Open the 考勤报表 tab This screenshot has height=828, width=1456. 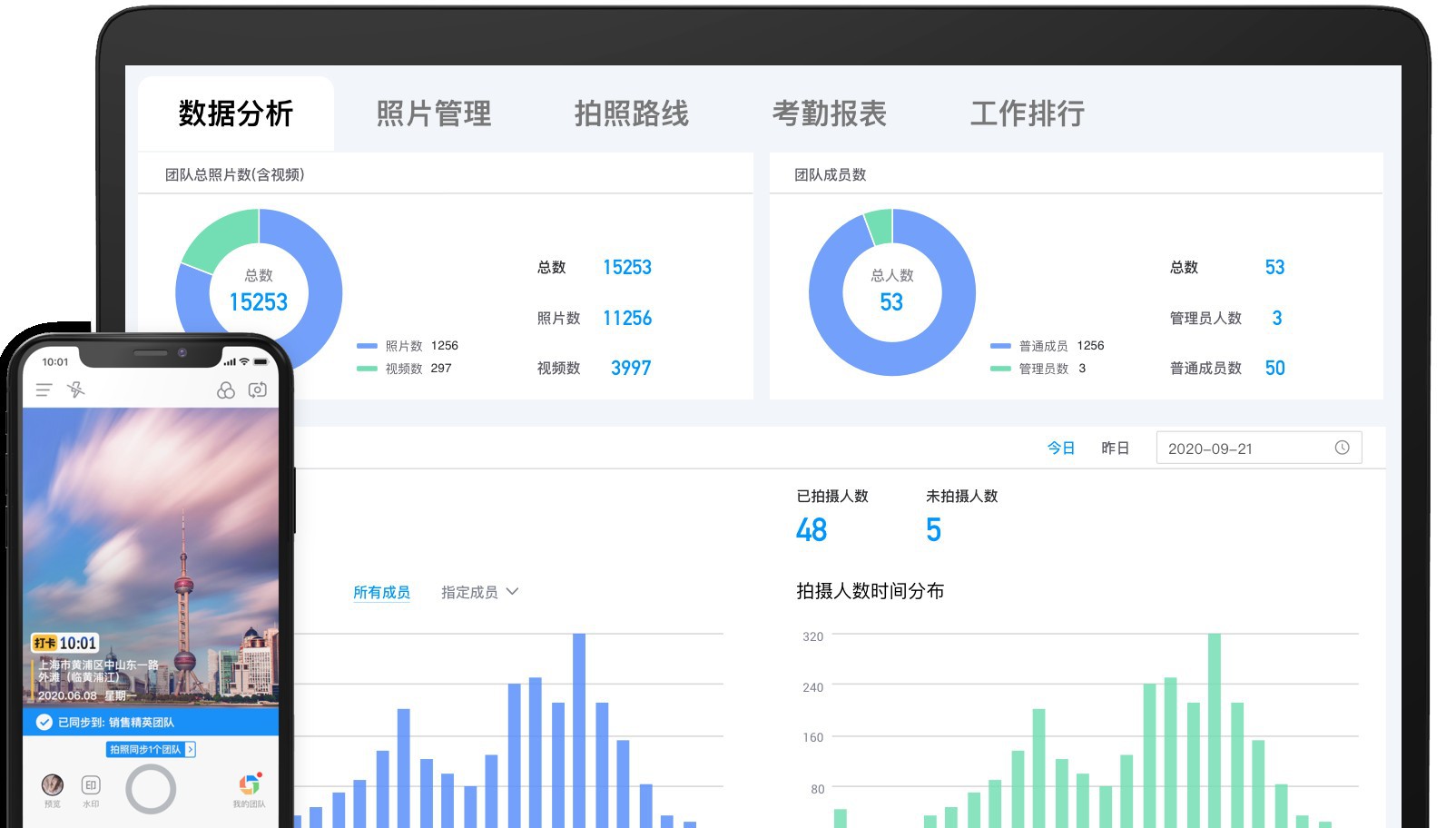click(x=829, y=113)
